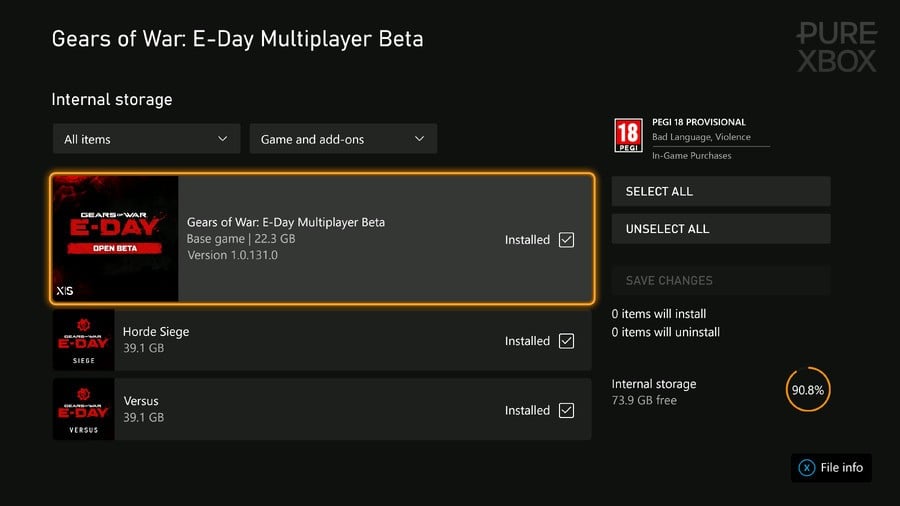
Task: Uncheck the base game Installed checkbox
Action: 567,240
